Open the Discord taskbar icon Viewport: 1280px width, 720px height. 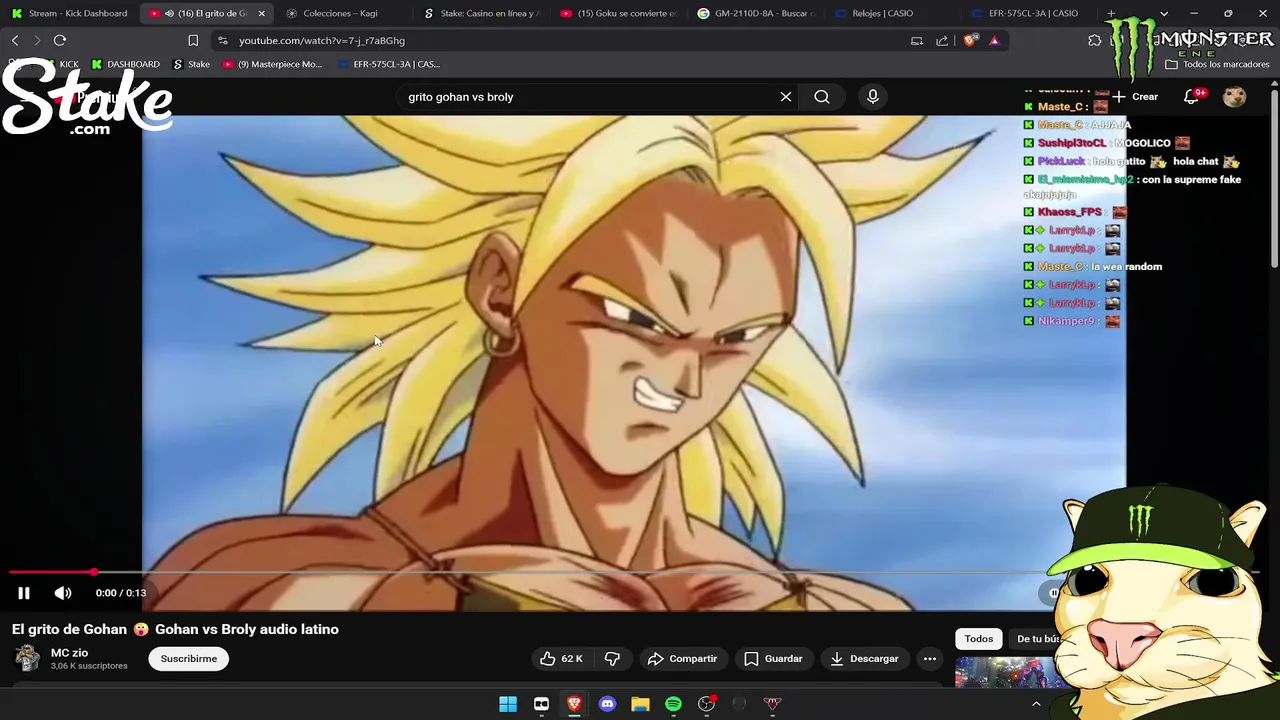[x=607, y=704]
